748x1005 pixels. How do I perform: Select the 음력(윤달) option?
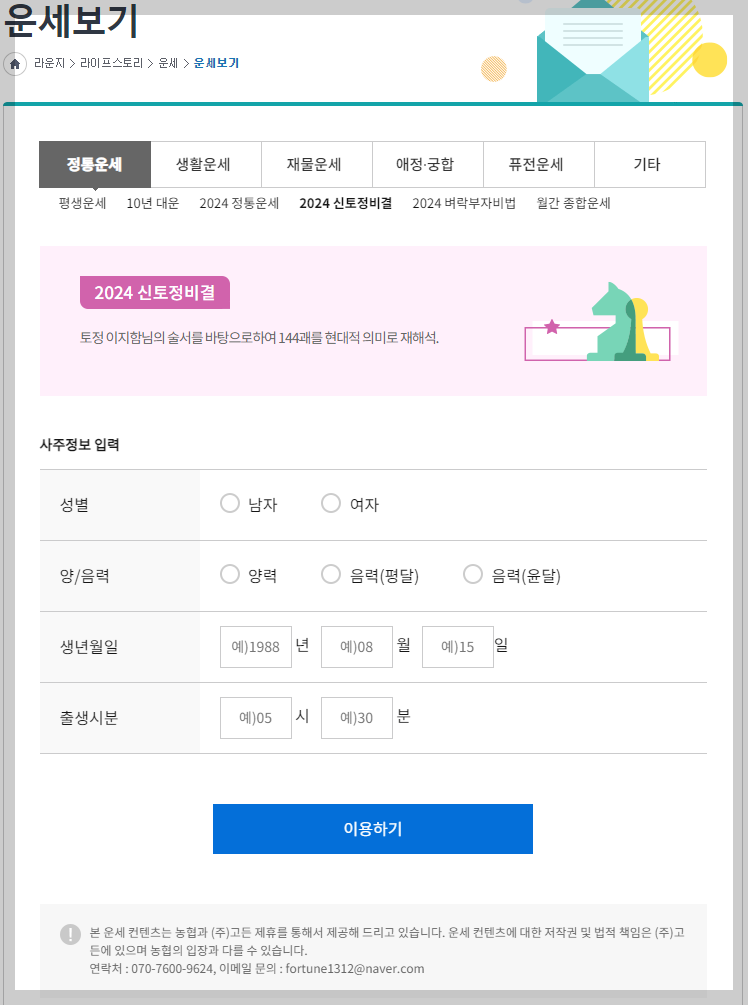[472, 574]
